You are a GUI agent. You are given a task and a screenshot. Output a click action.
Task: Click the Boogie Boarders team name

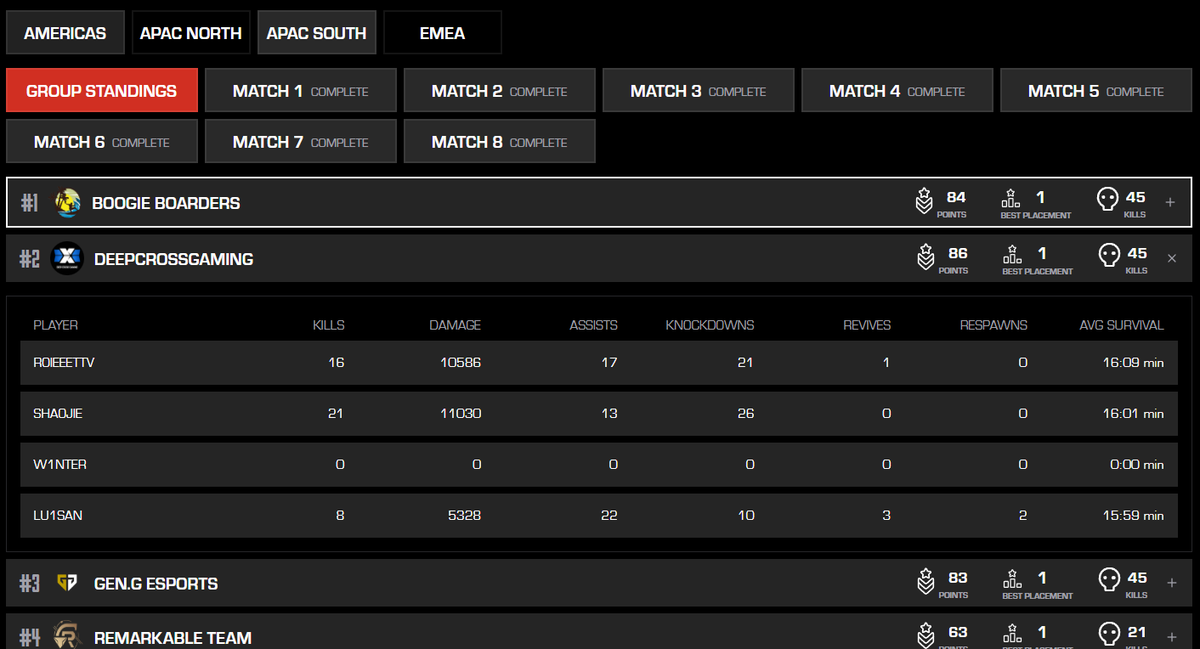click(166, 203)
